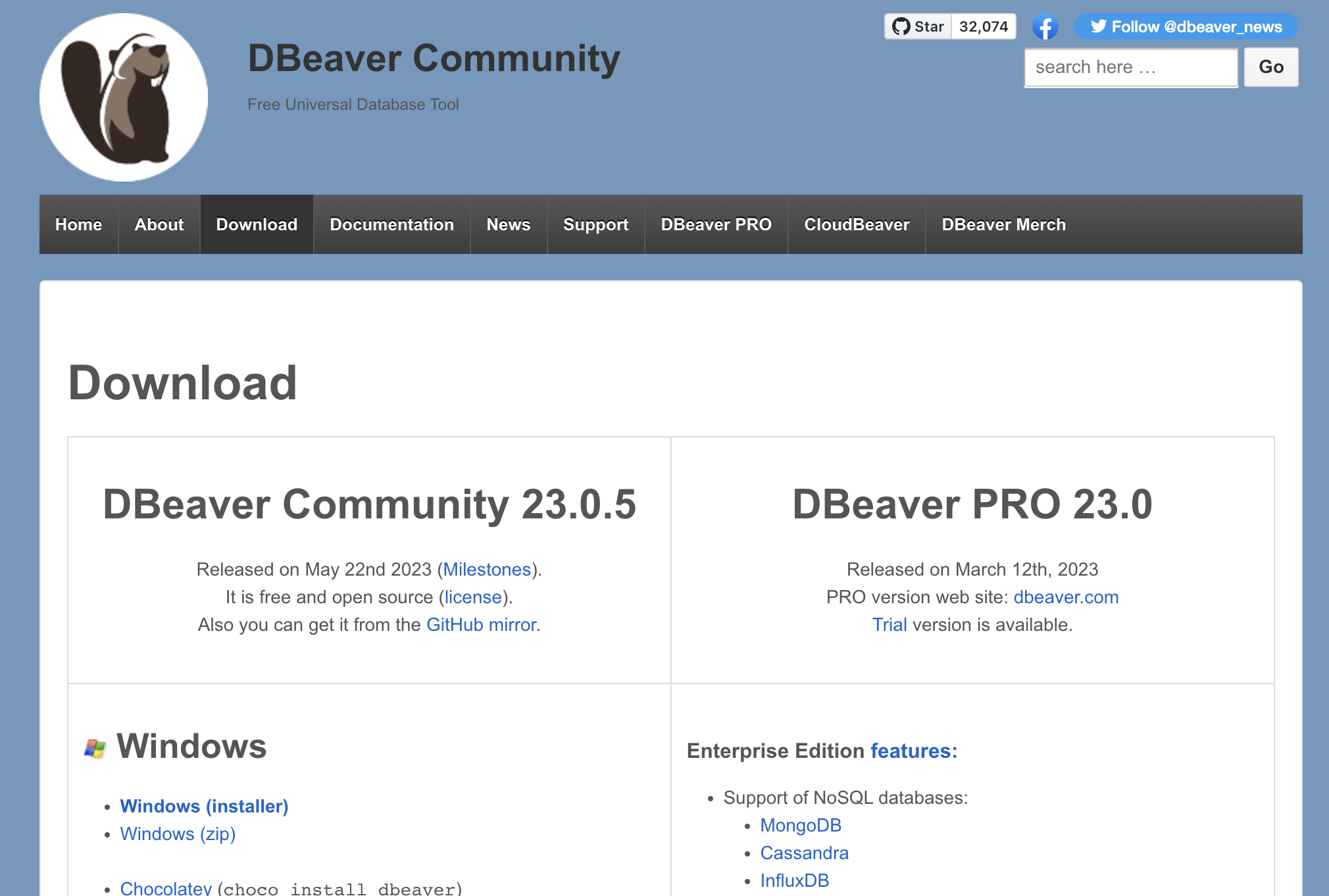The image size is (1329, 896).
Task: Download Windows (installer) link
Action: [x=204, y=806]
